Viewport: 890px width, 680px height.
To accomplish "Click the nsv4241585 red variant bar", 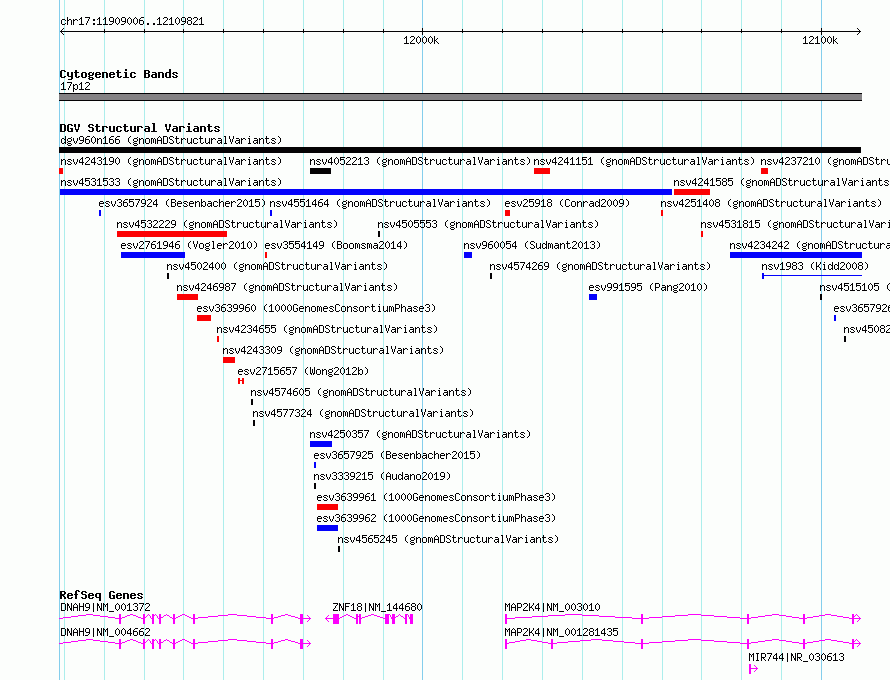I will coord(692,192).
